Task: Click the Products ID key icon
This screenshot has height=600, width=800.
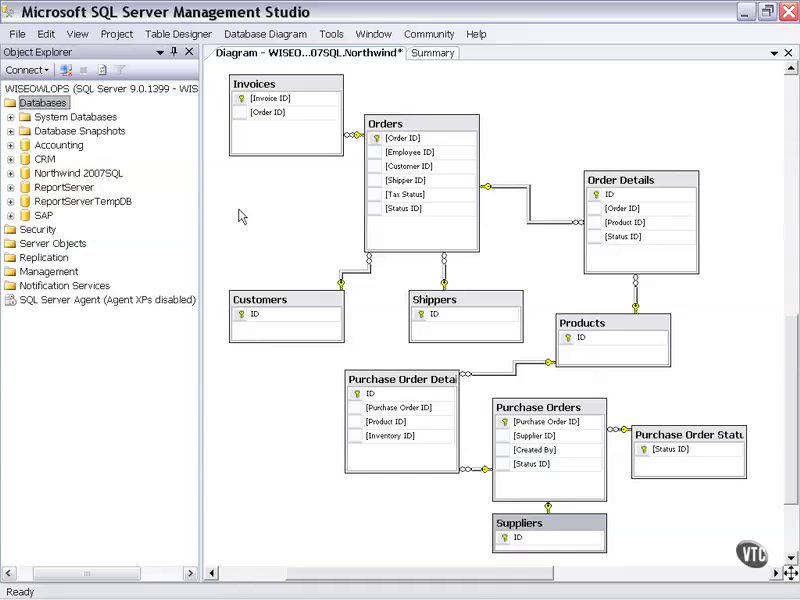Action: pyautogui.click(x=568, y=338)
